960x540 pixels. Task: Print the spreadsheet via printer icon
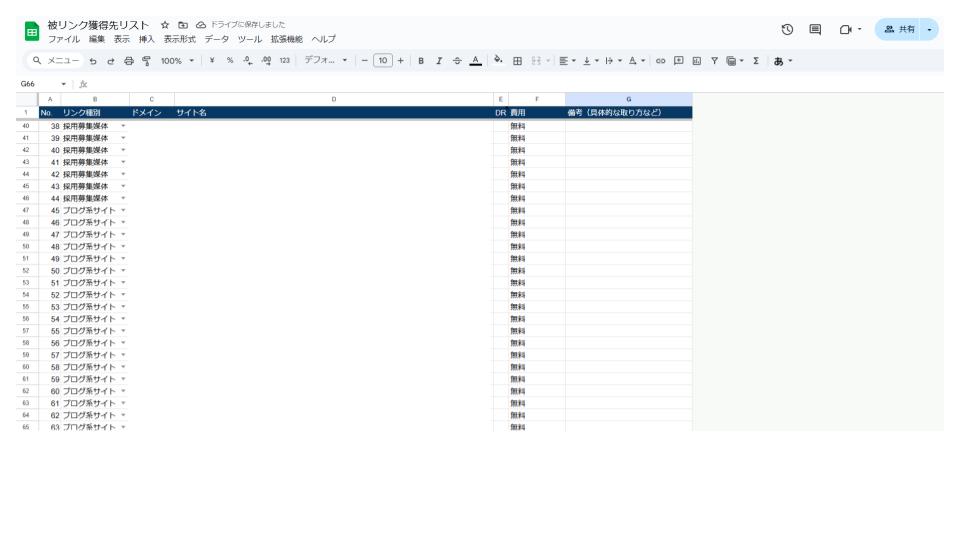129,61
